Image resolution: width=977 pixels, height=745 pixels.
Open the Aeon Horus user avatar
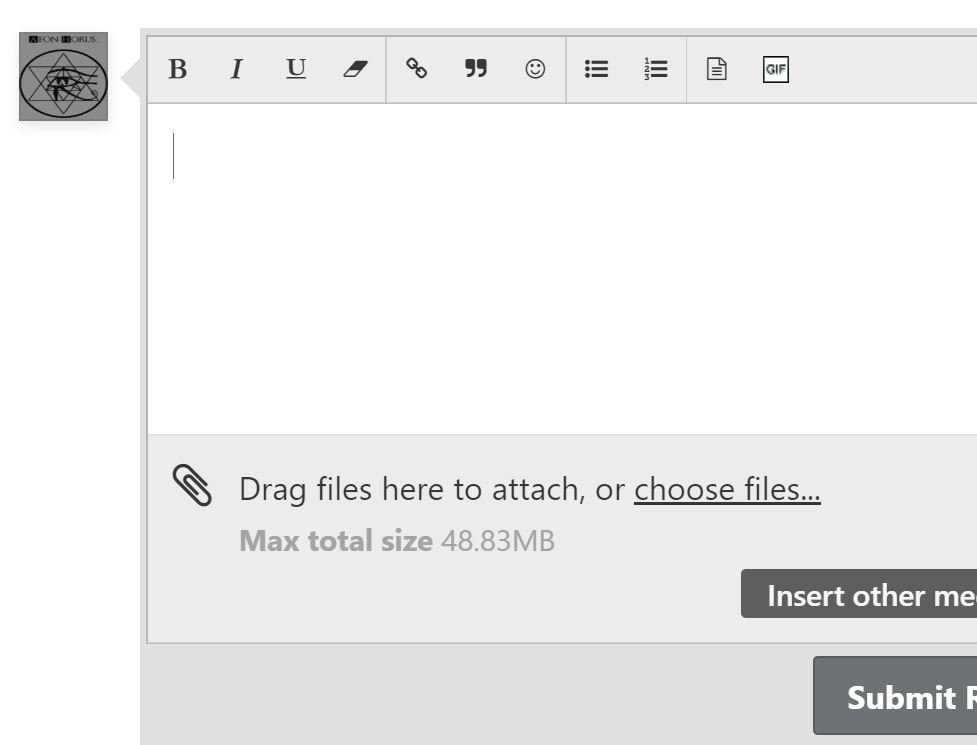64,77
